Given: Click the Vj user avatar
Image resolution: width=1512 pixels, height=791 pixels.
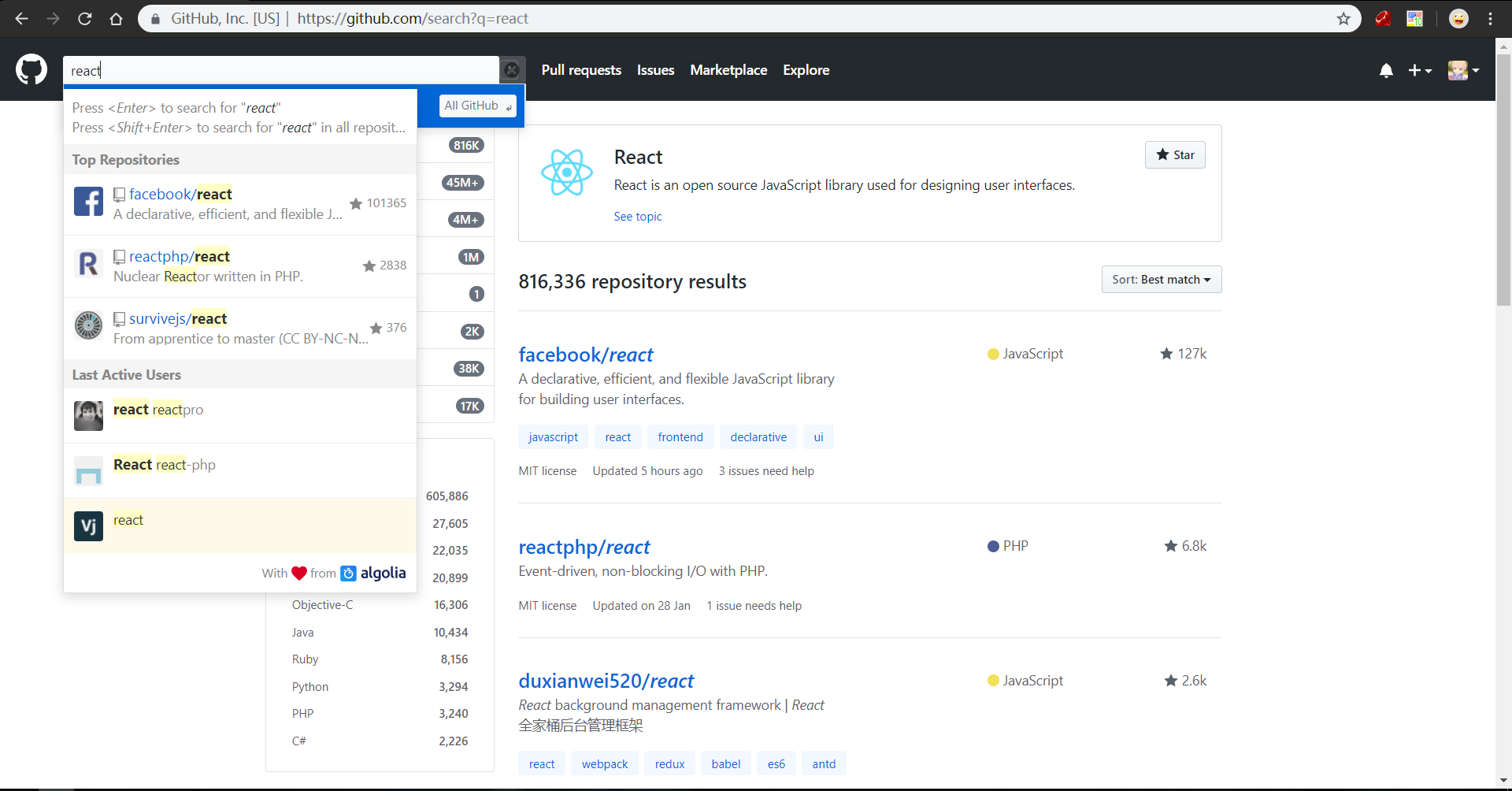Looking at the screenshot, I should 88,526.
